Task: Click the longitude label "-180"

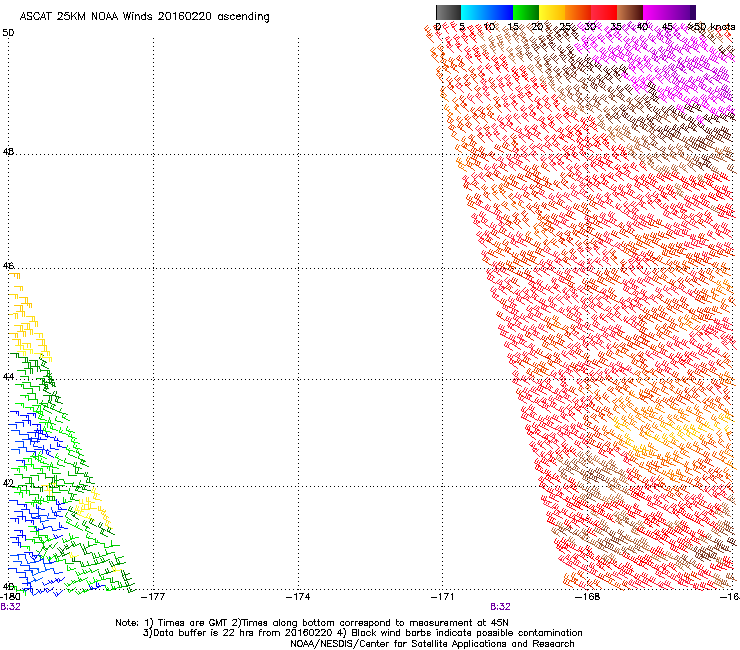Action: (10, 597)
